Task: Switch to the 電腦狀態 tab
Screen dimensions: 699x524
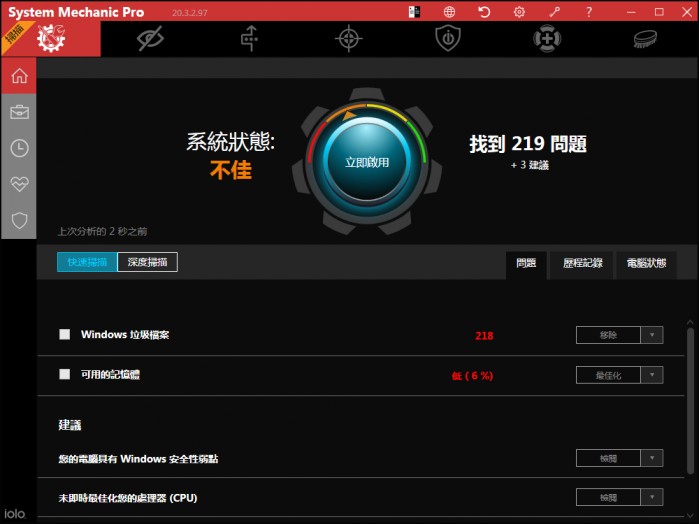Action: click(x=646, y=264)
